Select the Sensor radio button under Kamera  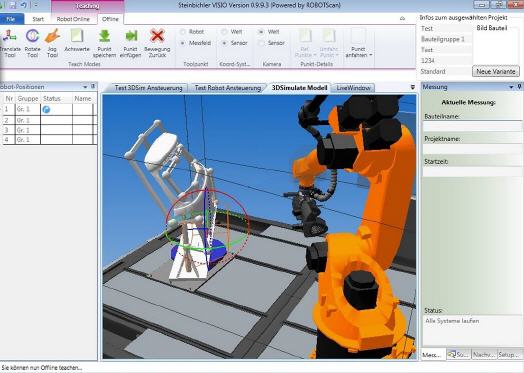[262, 43]
